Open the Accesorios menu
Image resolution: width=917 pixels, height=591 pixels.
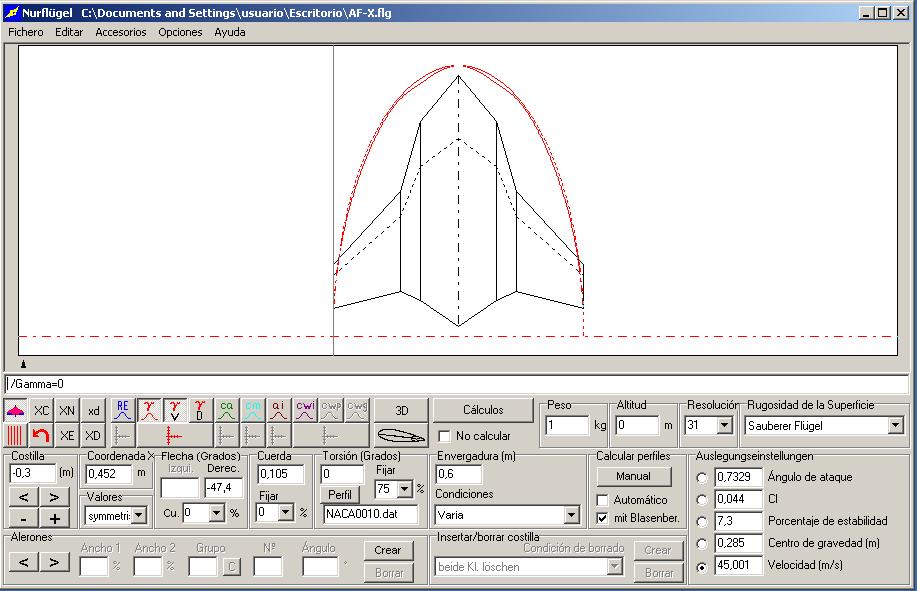[x=120, y=32]
